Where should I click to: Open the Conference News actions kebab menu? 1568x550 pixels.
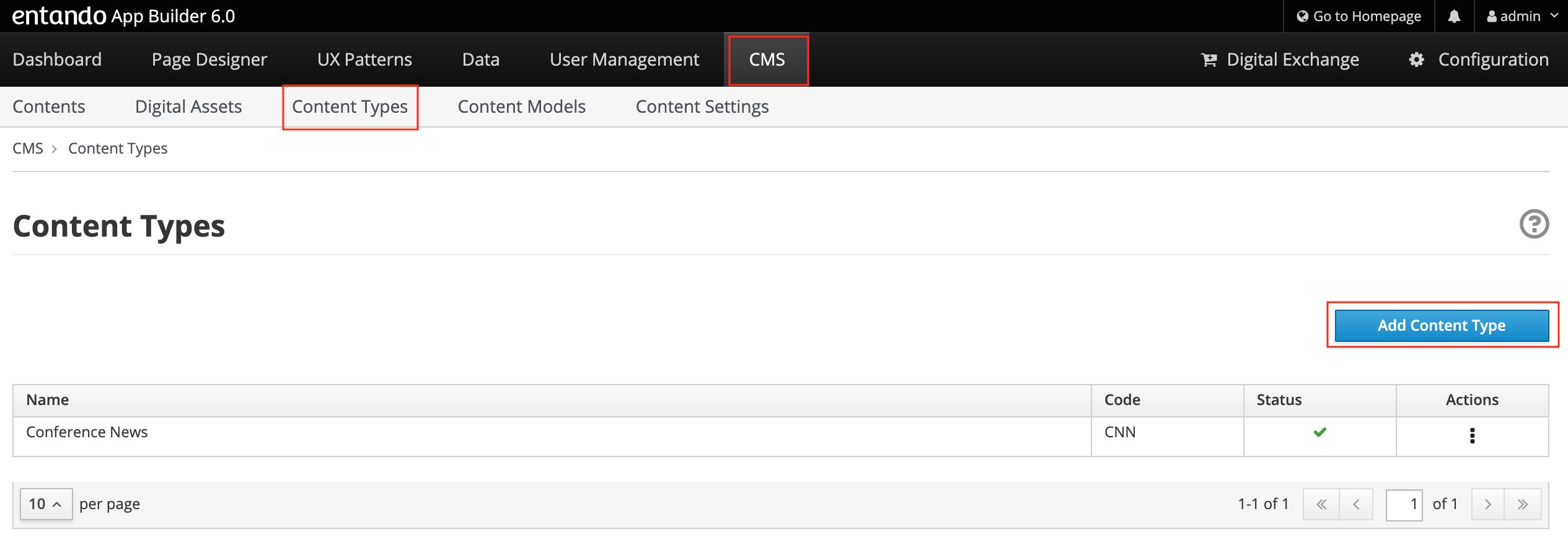[1472, 435]
